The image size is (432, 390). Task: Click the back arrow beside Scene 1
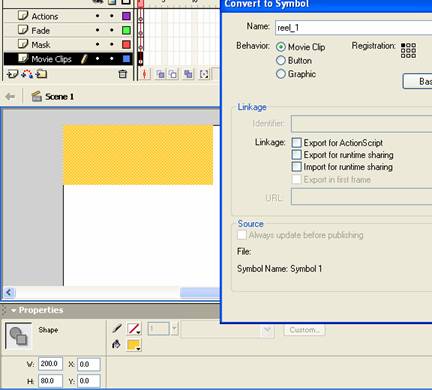click(x=10, y=97)
